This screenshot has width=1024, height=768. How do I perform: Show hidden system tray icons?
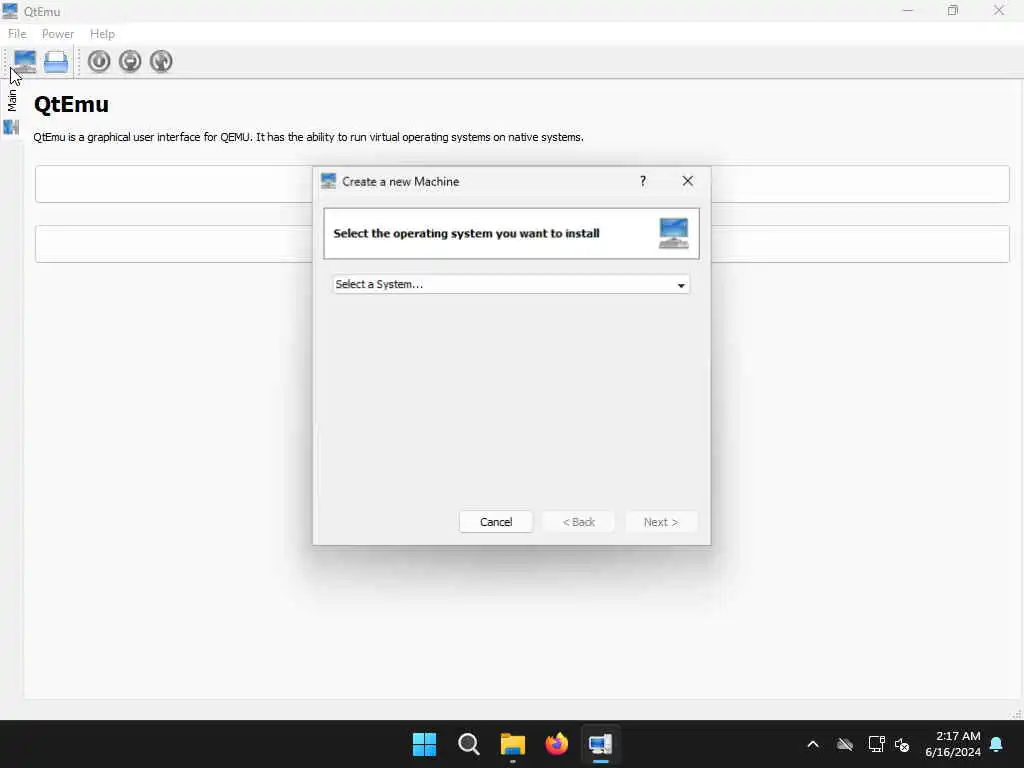tap(813, 744)
